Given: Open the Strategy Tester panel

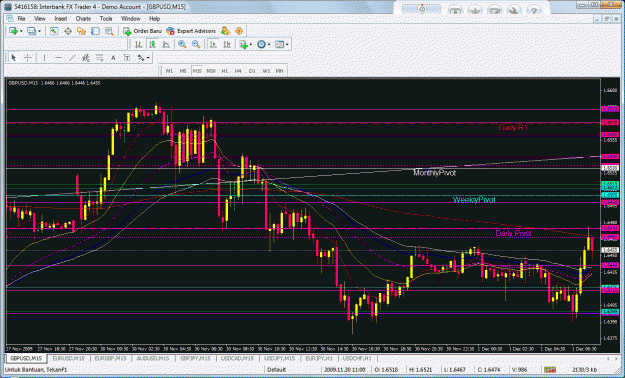Looking at the screenshot, I should [x=109, y=31].
